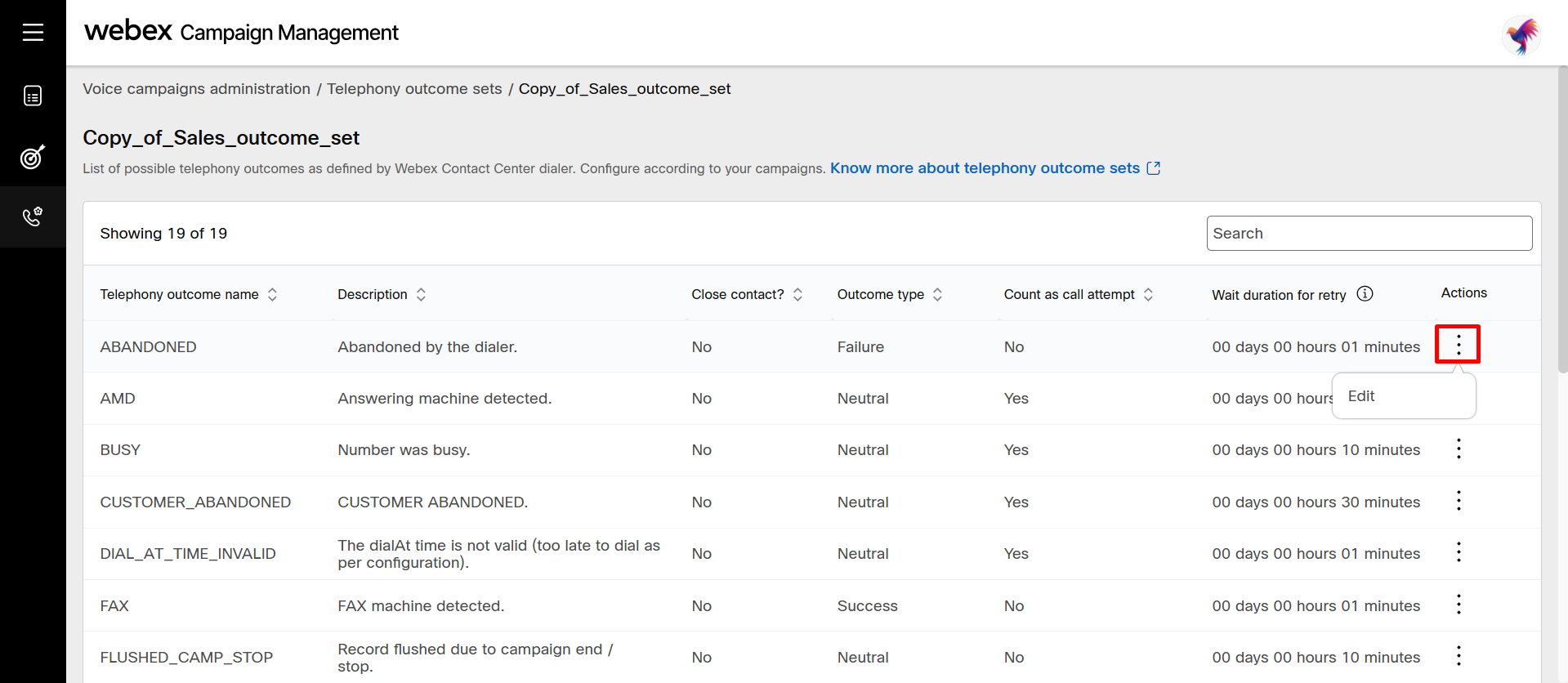This screenshot has width=1568, height=683.
Task: Open voice campaigns phone settings icon
Action: pos(33,217)
